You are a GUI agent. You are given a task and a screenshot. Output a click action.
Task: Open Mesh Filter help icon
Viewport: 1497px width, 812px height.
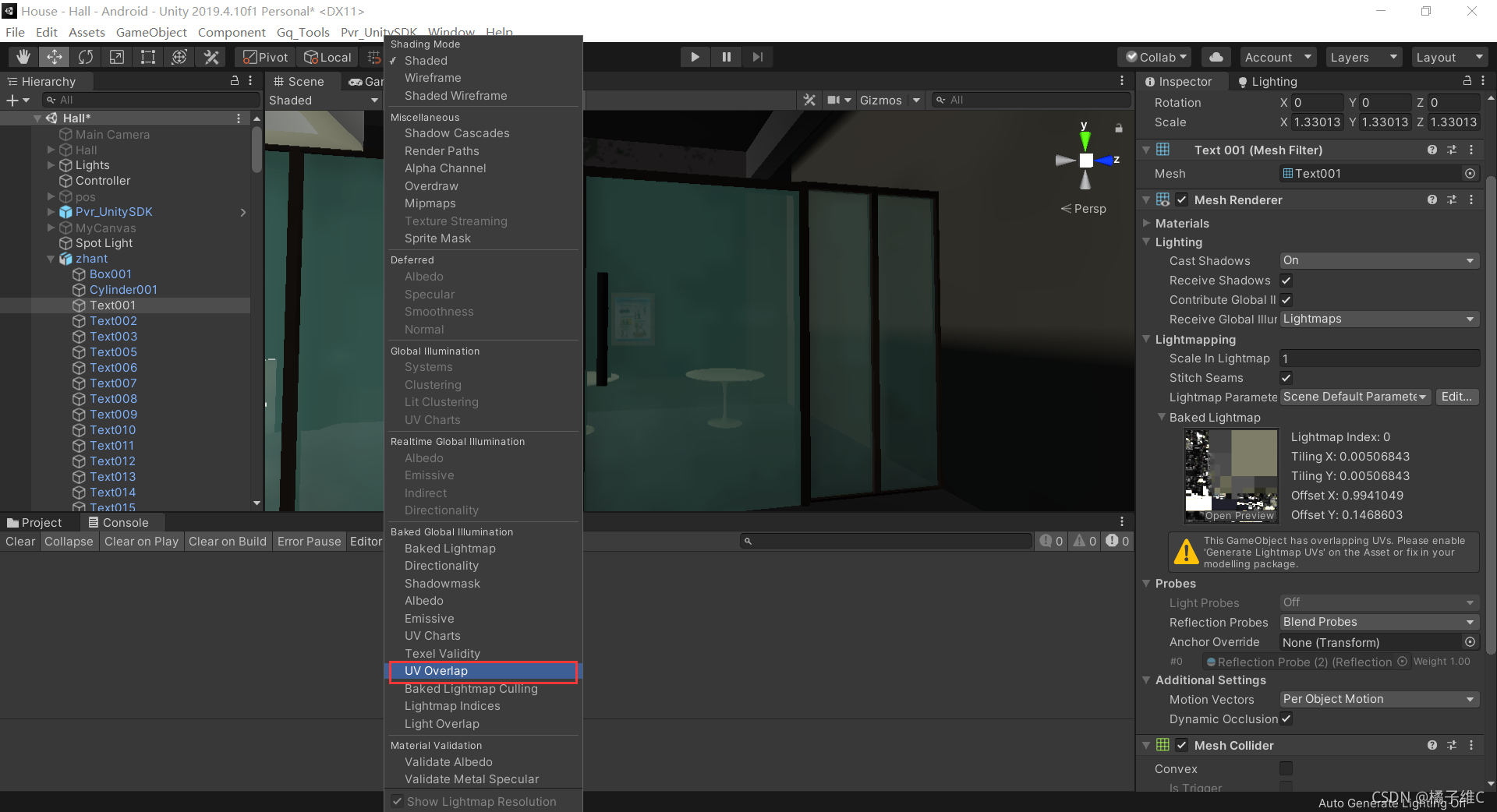(1432, 150)
